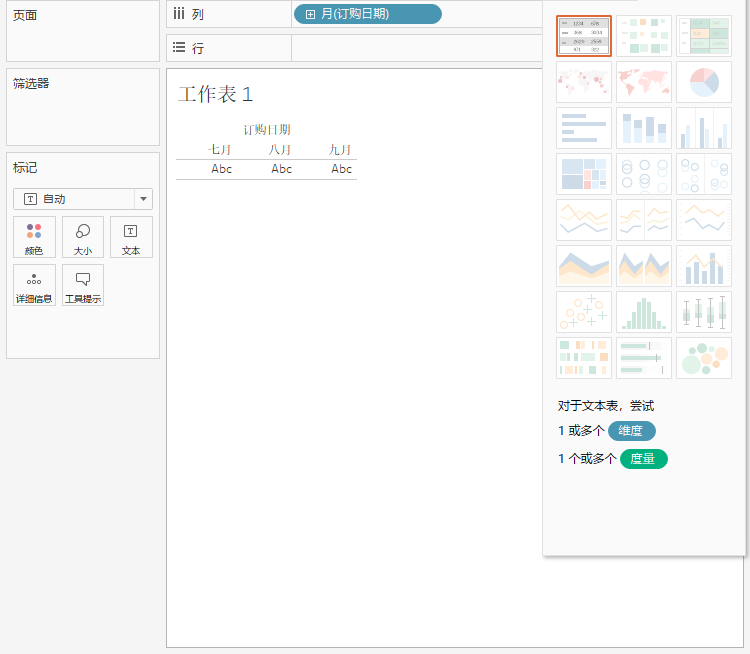Open the 详细信息 detail mark card

pos(34,285)
